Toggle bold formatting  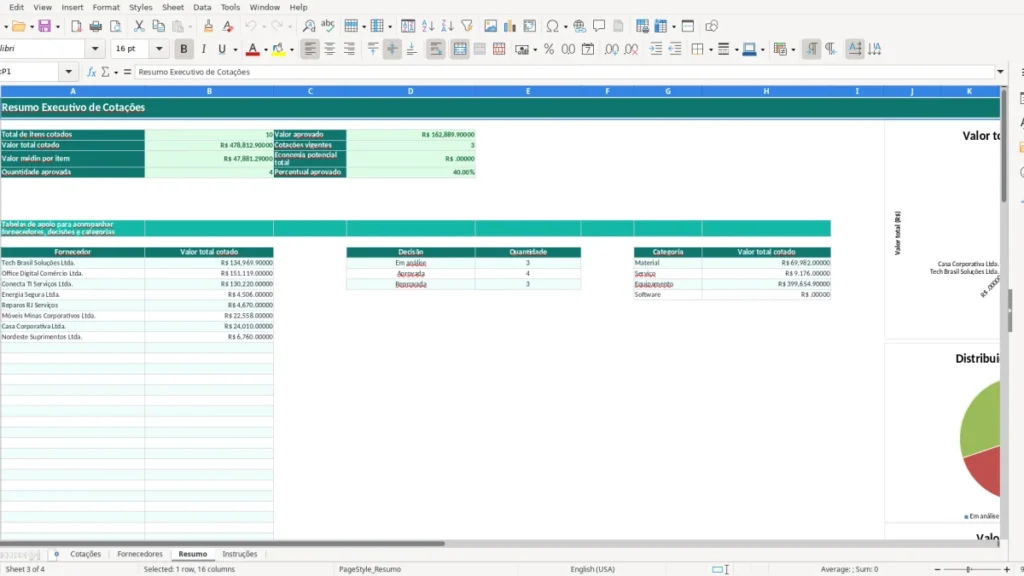click(184, 49)
